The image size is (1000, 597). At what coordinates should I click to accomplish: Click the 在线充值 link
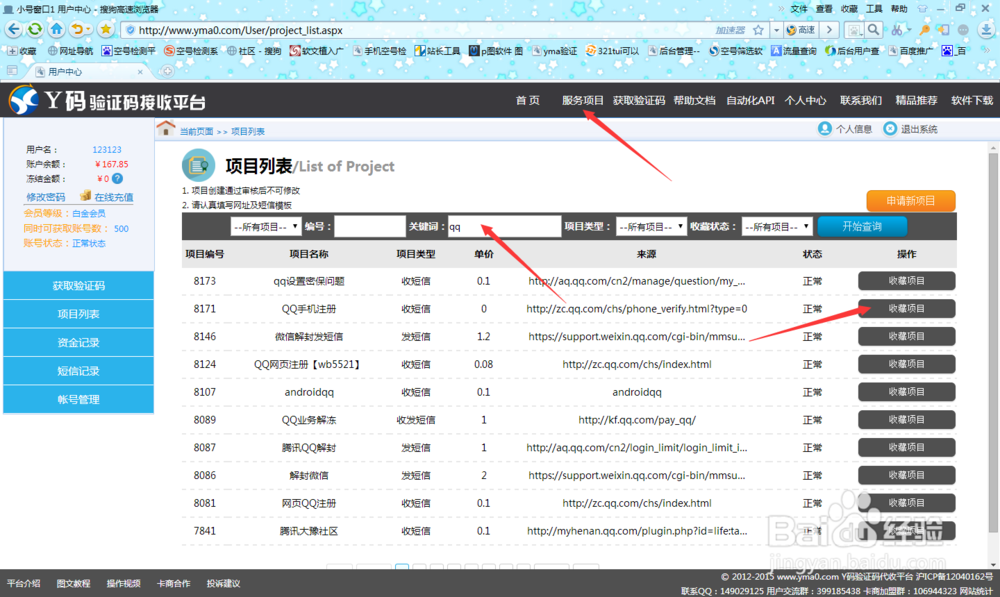(114, 197)
